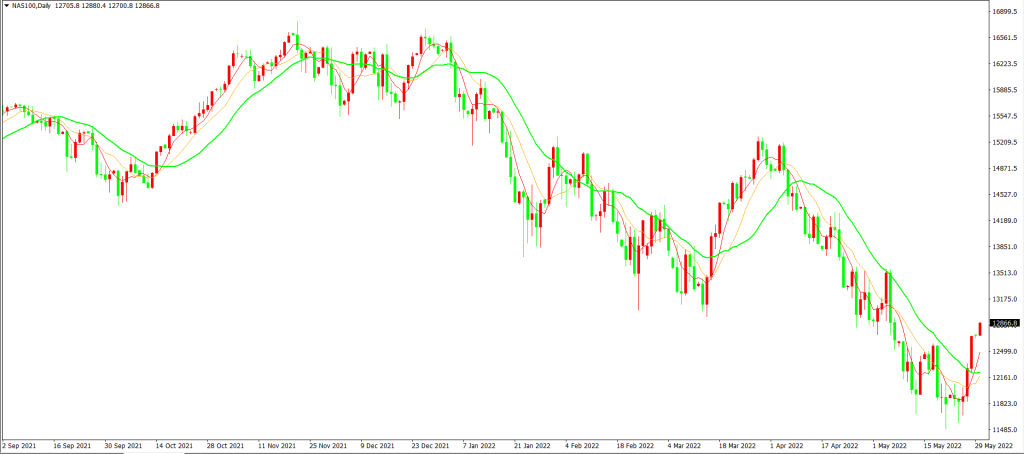
Task: Click the 11485.0 label on price axis
Action: click(1004, 430)
